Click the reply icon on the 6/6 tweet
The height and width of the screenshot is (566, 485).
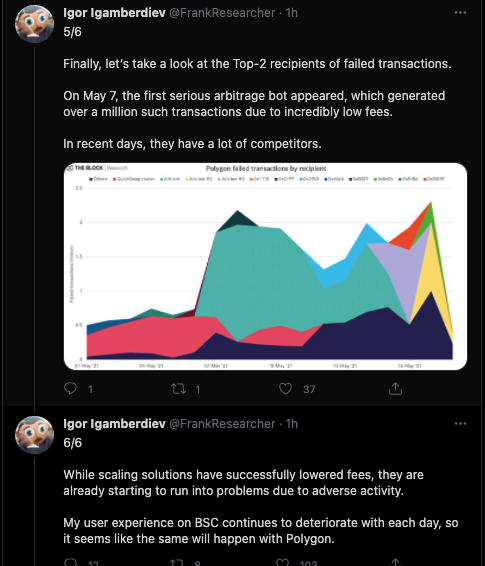(x=70, y=562)
